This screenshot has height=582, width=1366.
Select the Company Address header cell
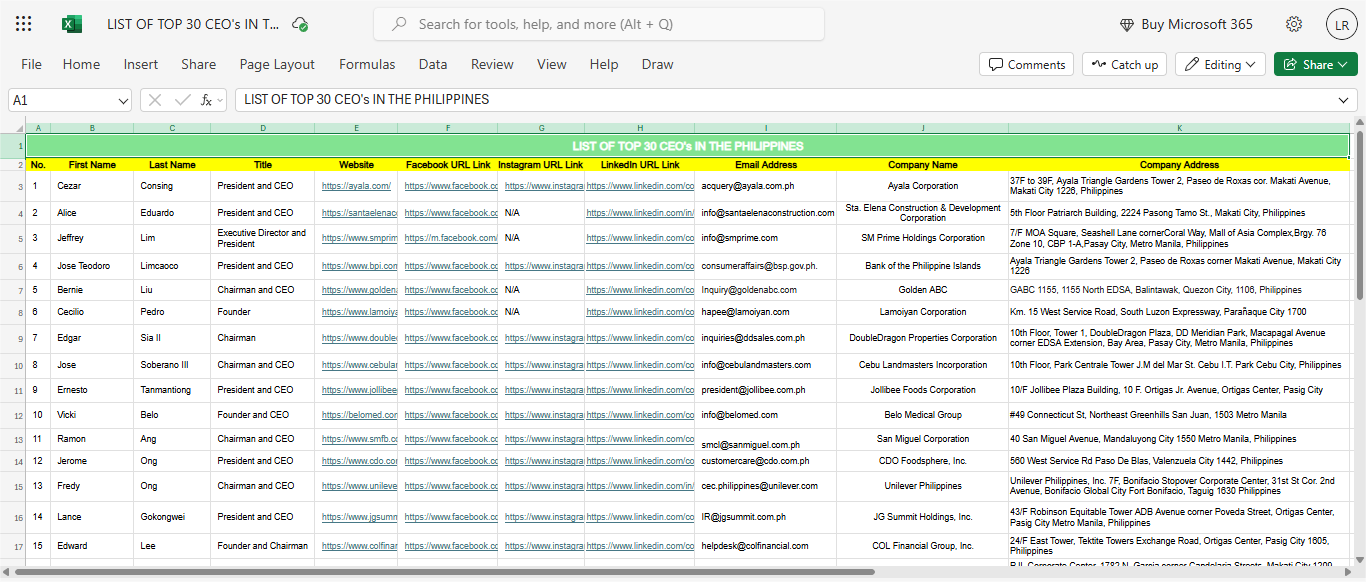(x=1179, y=164)
